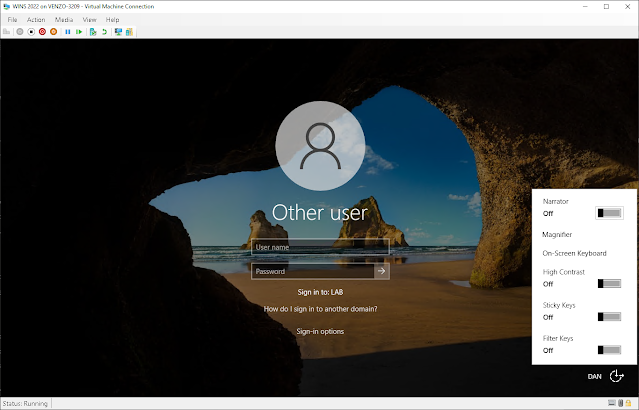Click the yellow lock icon in status bar
The width and height of the screenshot is (639, 410).
tap(628, 403)
